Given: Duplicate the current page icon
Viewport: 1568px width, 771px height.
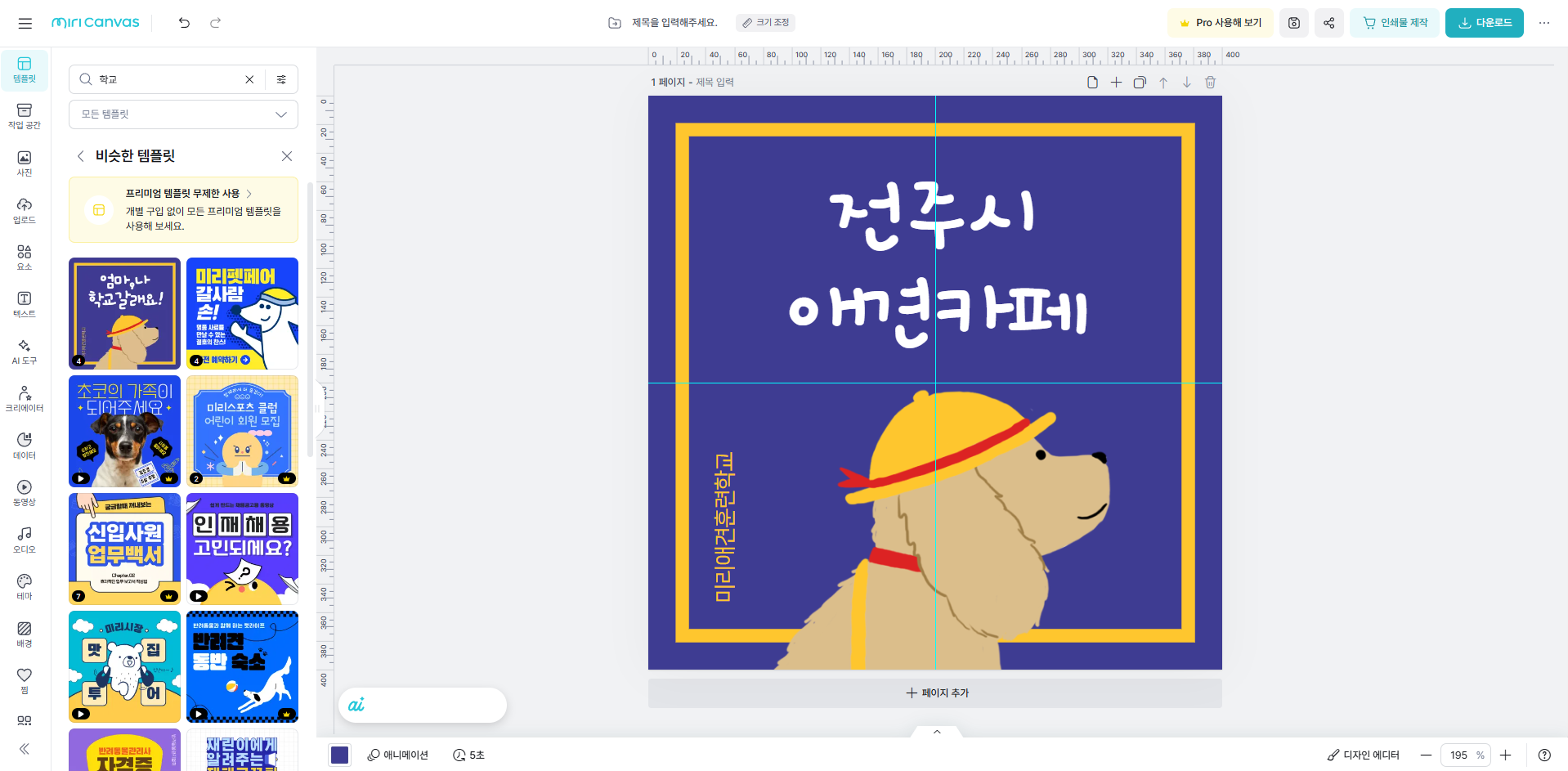Looking at the screenshot, I should [1140, 83].
